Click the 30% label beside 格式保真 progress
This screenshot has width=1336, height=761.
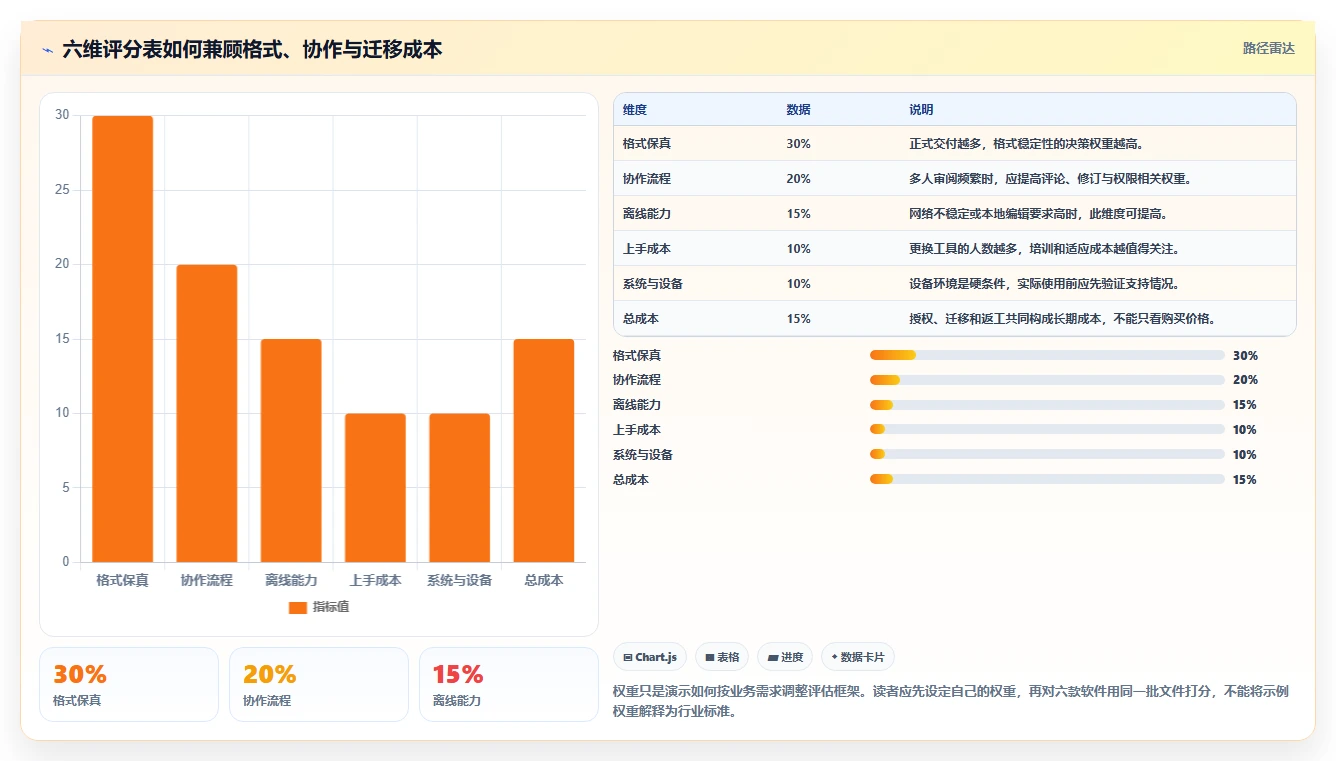pyautogui.click(x=1245, y=355)
